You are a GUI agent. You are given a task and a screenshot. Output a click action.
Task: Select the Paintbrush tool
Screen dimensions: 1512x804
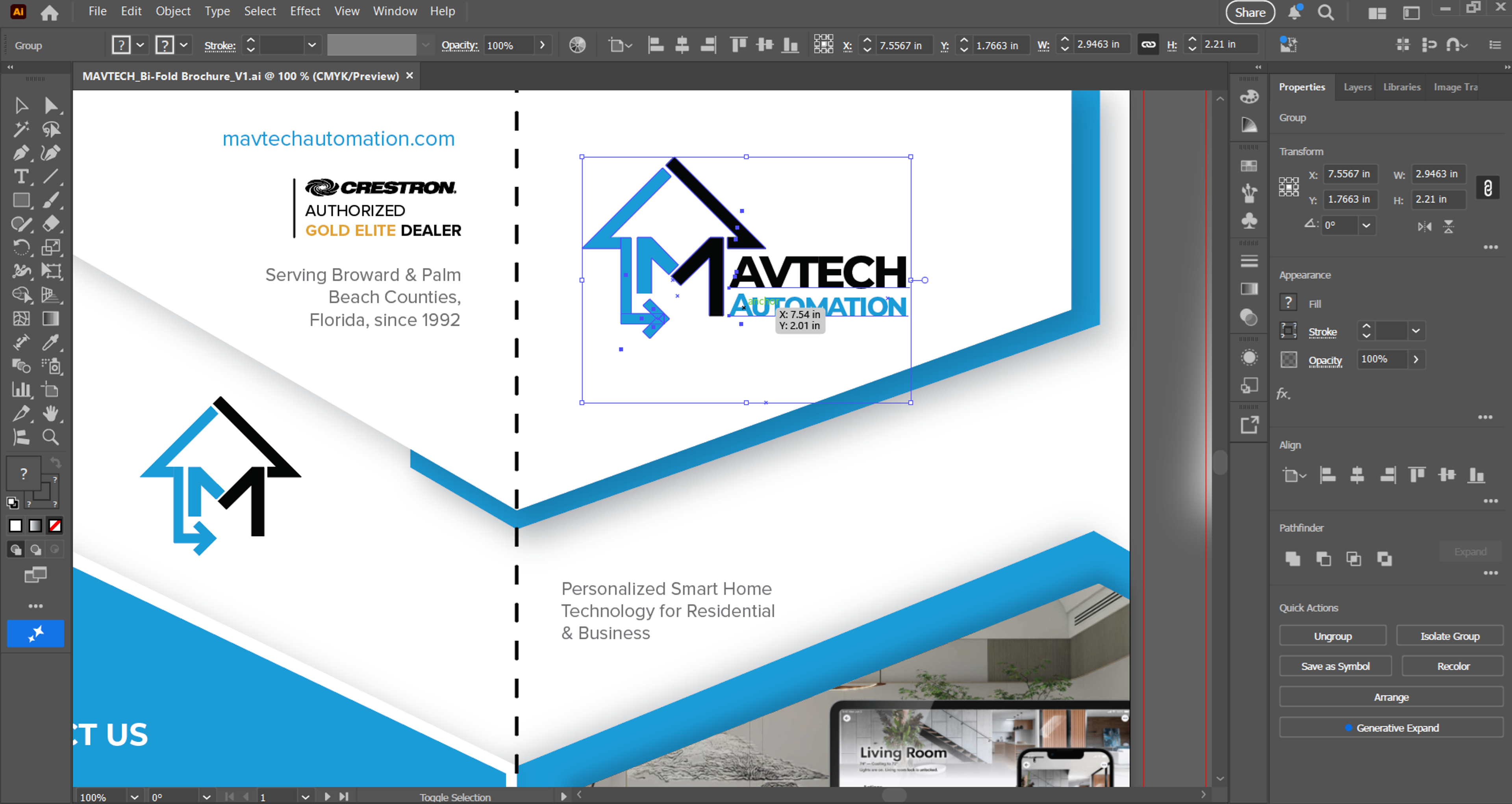click(51, 200)
